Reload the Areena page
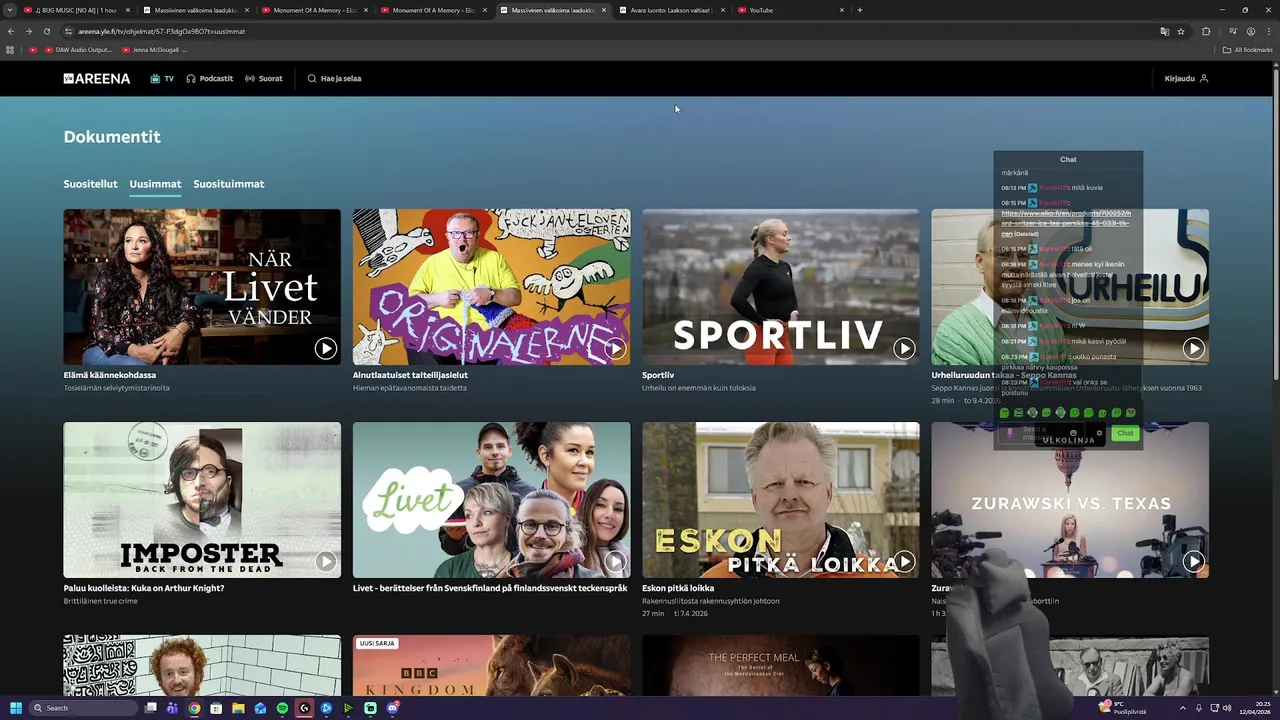 (46, 31)
